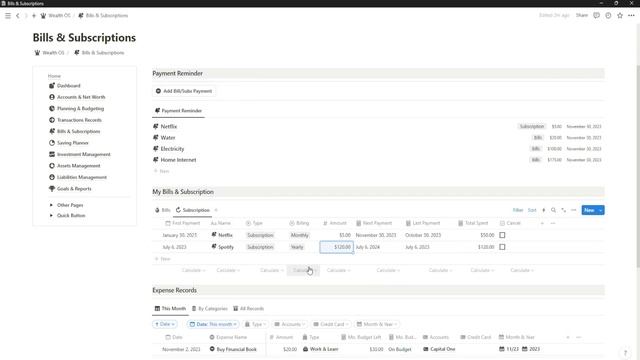The image size is (640, 360).
Task: Click the Saving Planner icon
Action: coord(52,143)
